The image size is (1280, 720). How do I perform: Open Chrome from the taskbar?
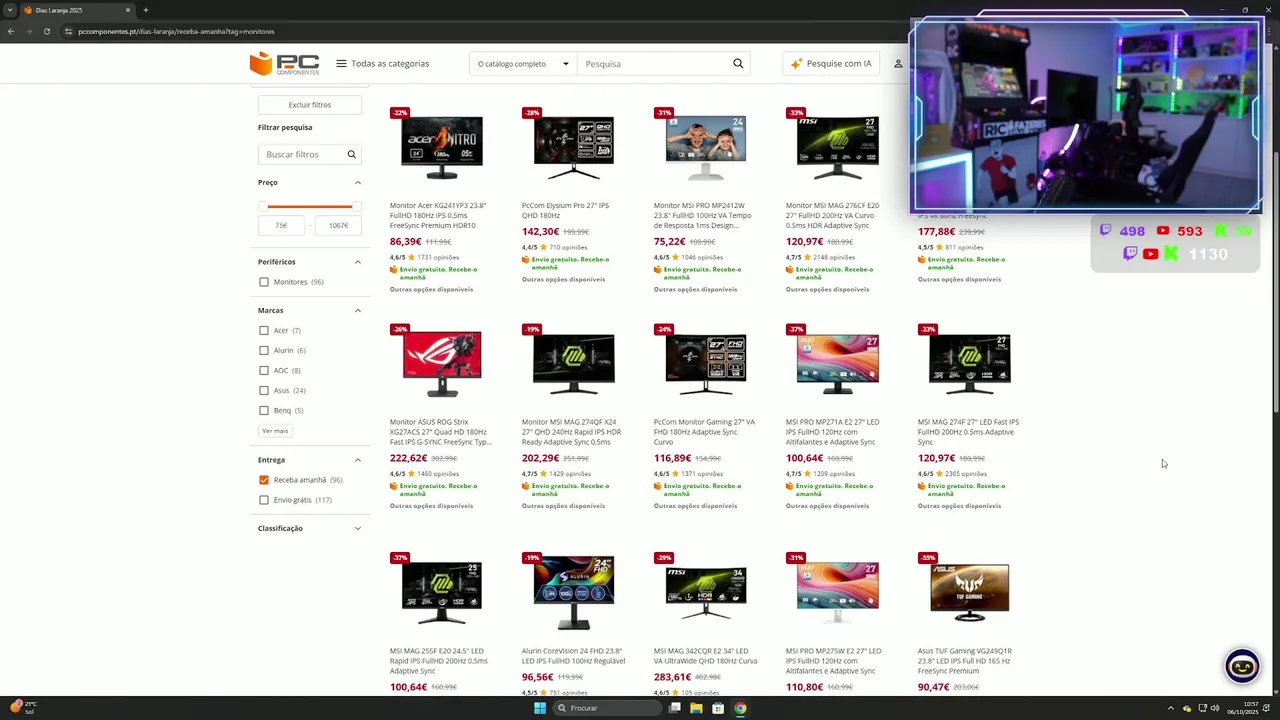[x=740, y=708]
